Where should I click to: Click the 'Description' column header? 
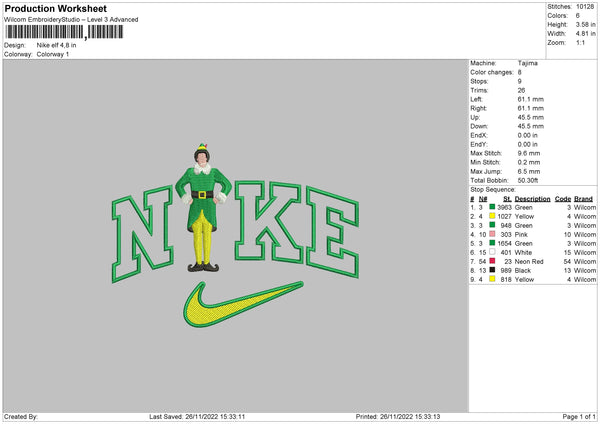point(532,199)
